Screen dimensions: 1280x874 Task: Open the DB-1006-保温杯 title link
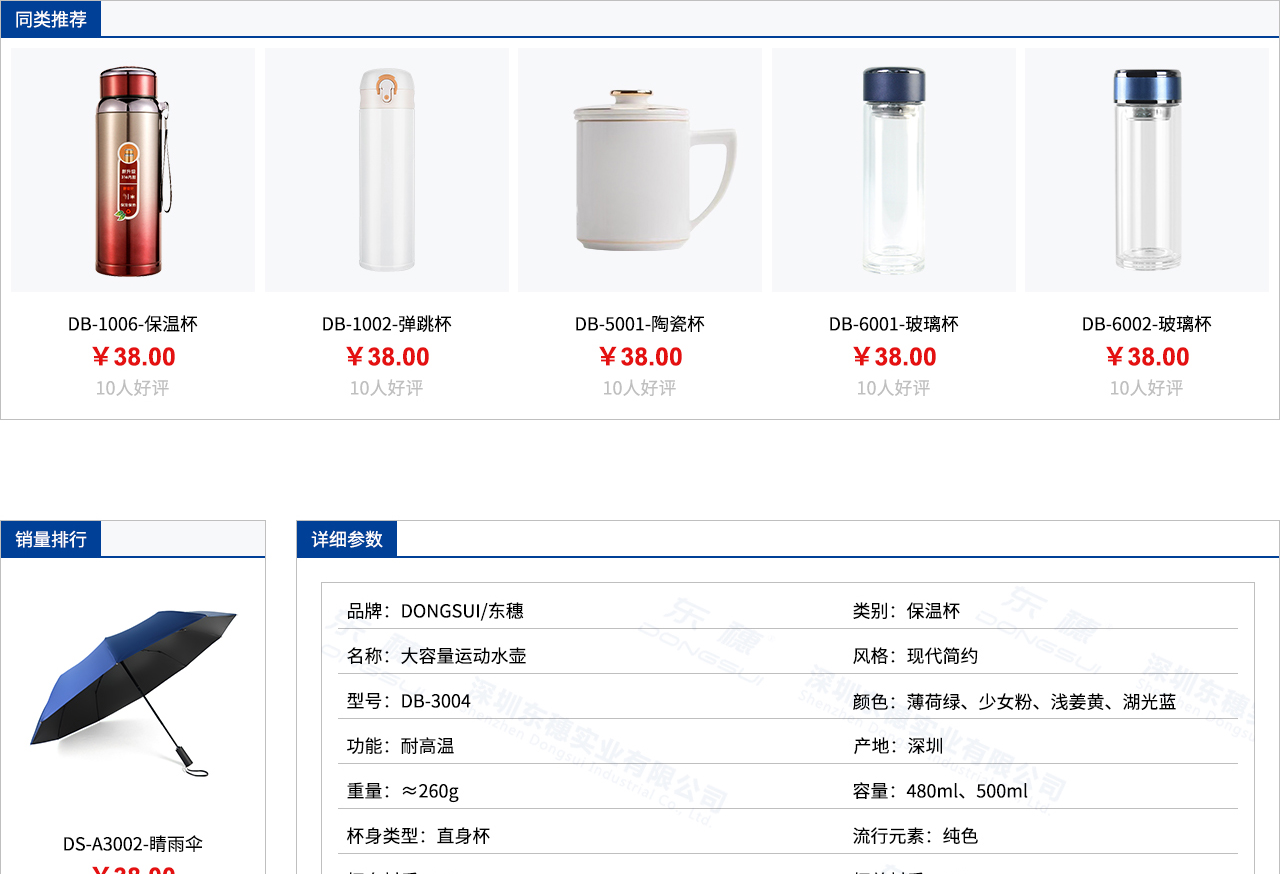133,324
